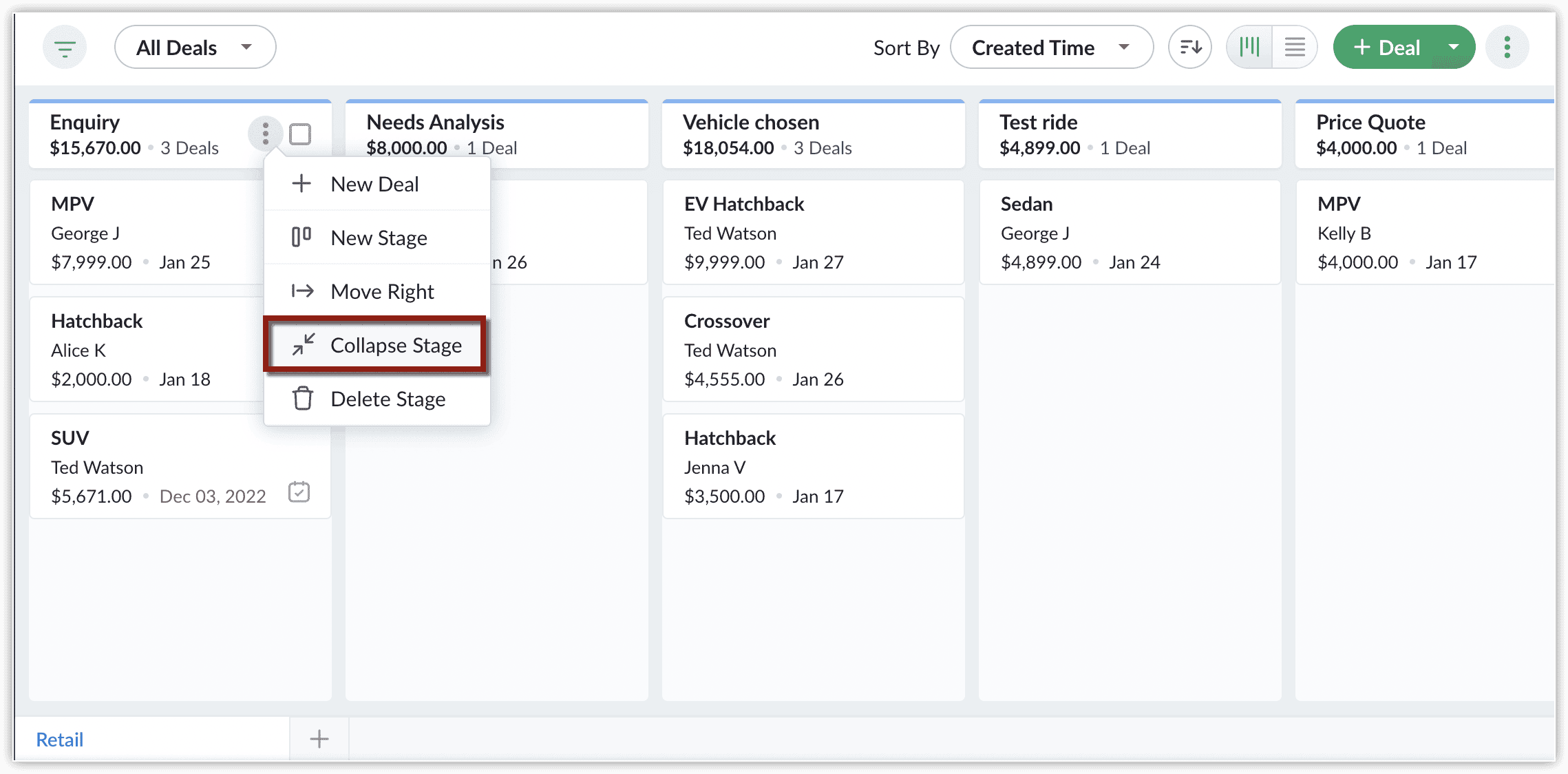Click the green filter icon
Viewport: 1568px width, 774px height.
tap(65, 48)
